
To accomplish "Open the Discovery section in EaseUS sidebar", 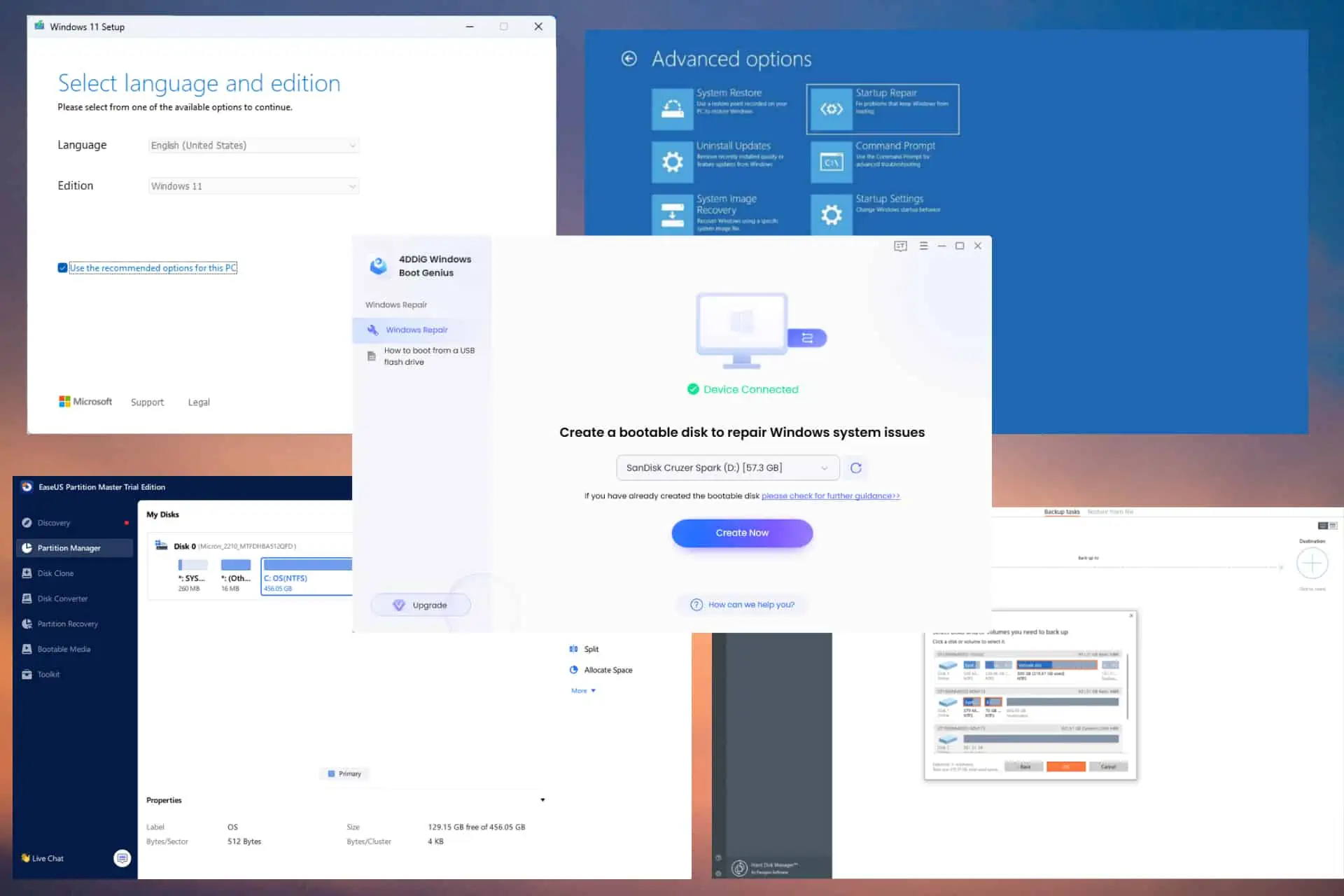I will 54,522.
